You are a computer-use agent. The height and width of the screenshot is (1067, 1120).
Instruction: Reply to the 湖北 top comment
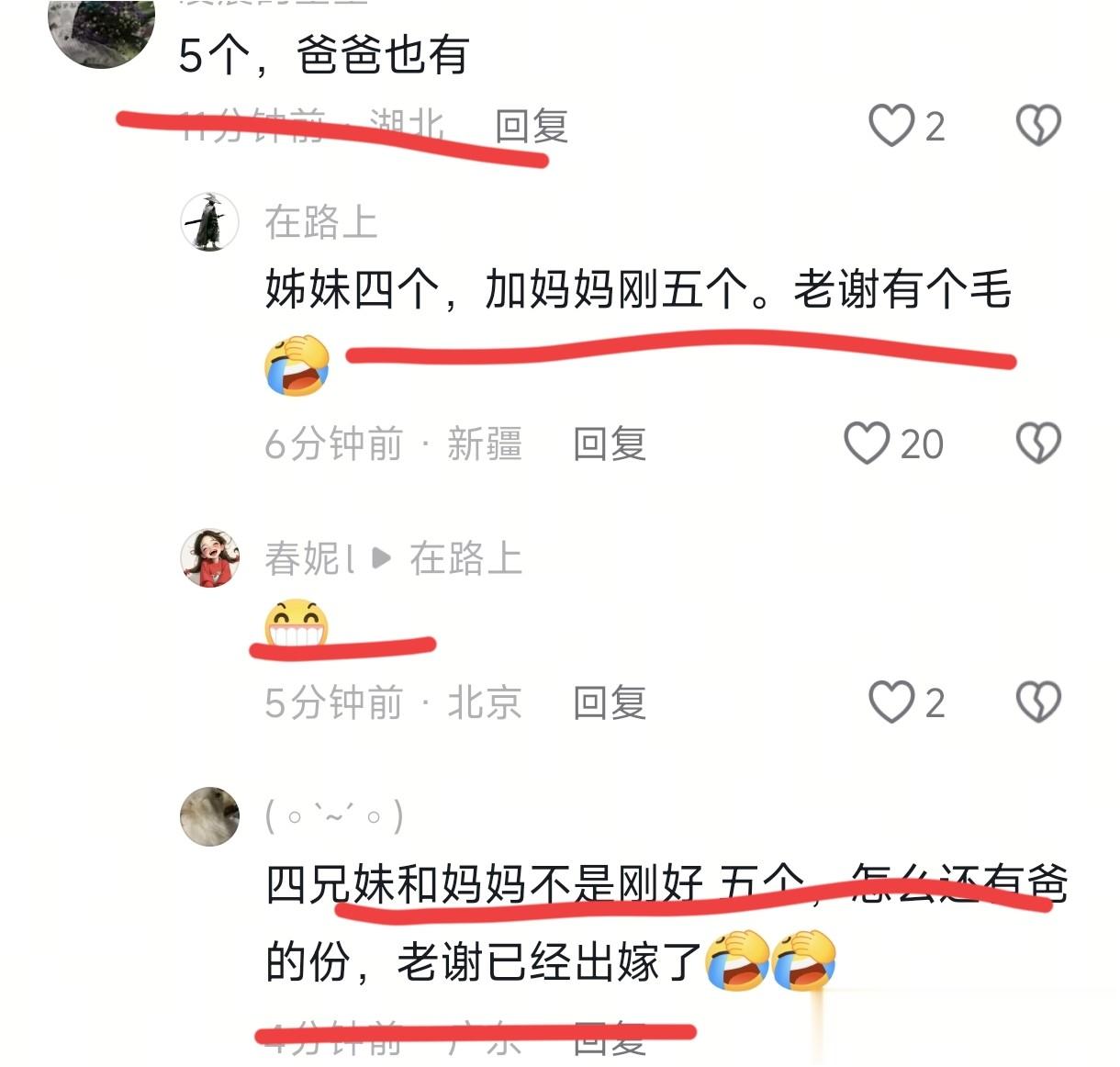click(532, 126)
